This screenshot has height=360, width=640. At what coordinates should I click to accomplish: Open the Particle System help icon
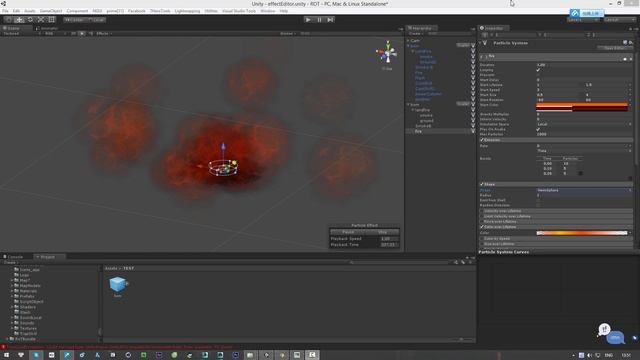click(625, 42)
